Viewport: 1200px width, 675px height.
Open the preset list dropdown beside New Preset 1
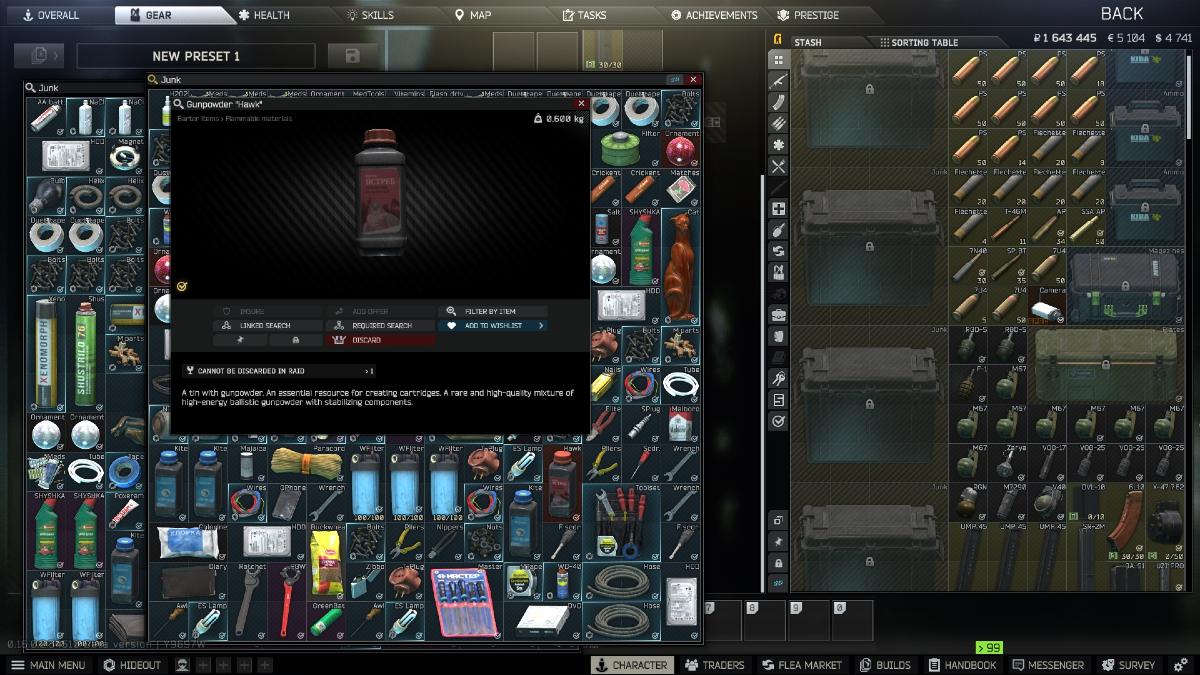click(x=46, y=56)
